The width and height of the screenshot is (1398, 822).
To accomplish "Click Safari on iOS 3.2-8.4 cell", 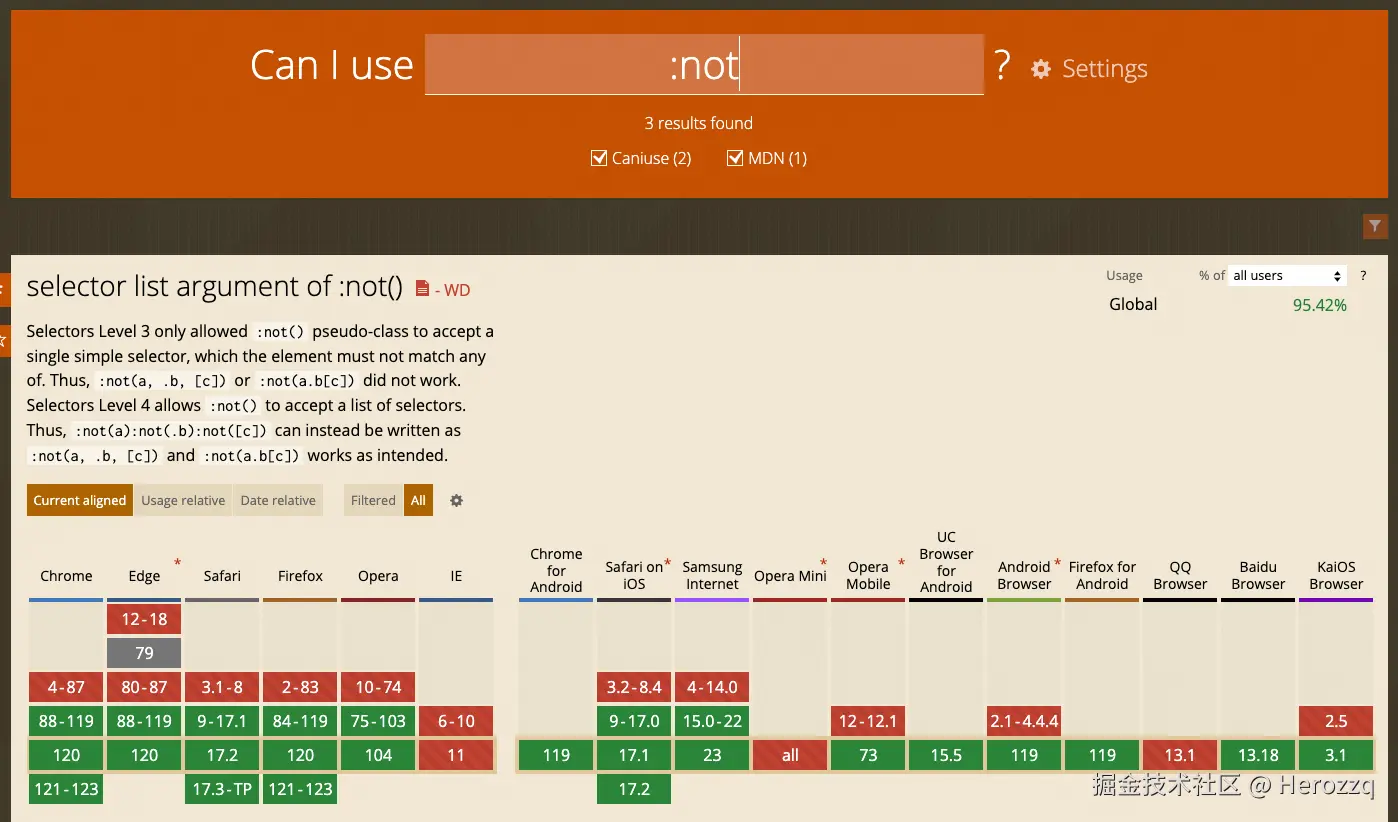I will [x=634, y=687].
